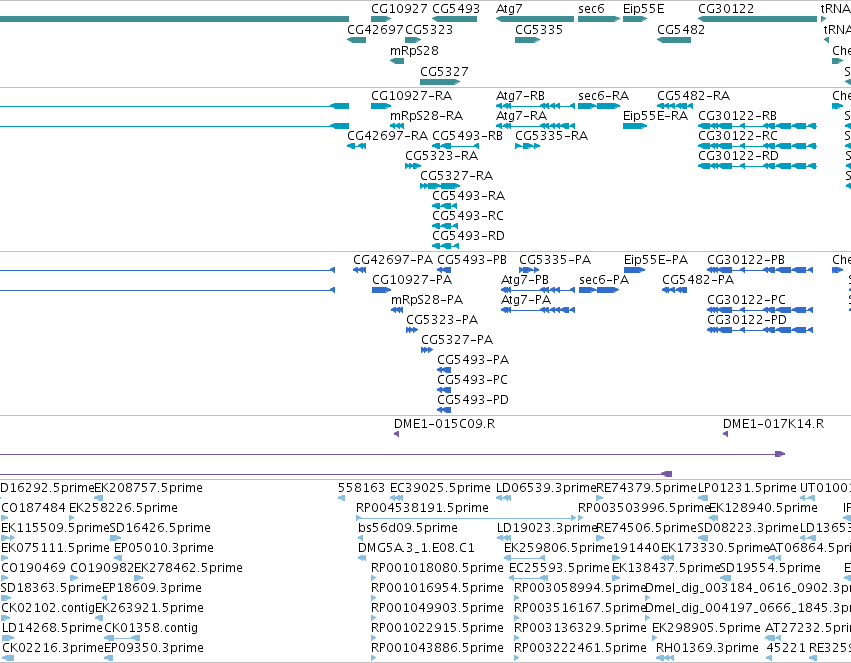Select the DME1-017K14.R feature label
The width and height of the screenshot is (851, 663).
tap(773, 424)
